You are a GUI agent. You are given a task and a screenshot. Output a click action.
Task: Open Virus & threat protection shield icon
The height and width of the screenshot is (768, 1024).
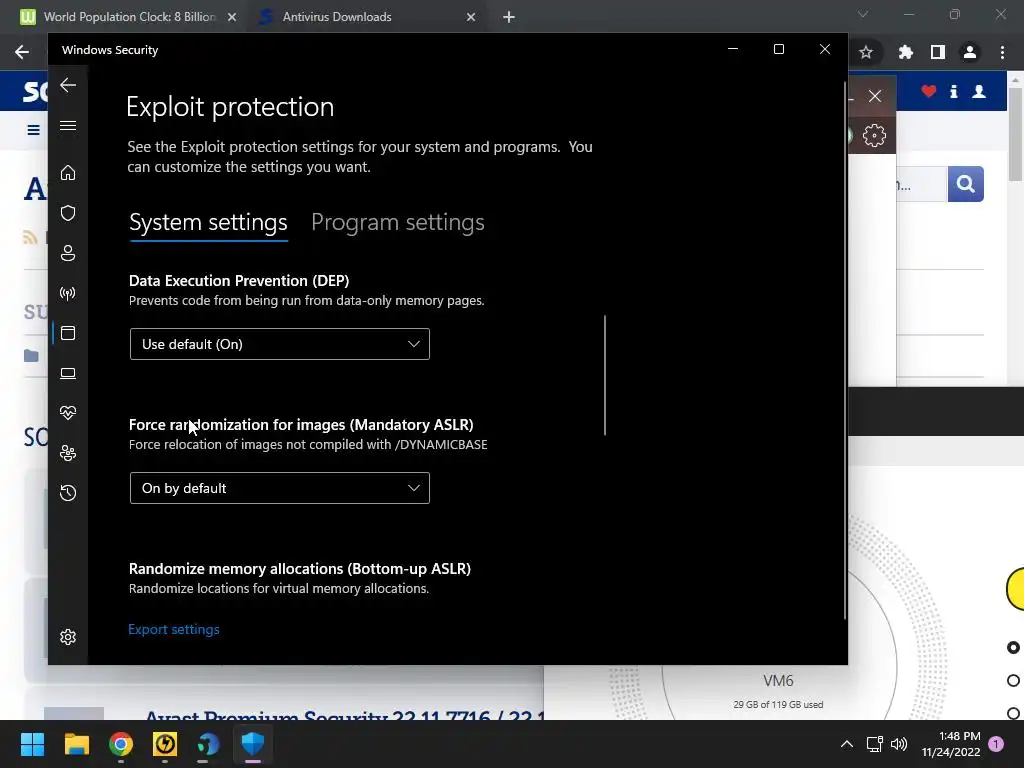[x=68, y=213]
